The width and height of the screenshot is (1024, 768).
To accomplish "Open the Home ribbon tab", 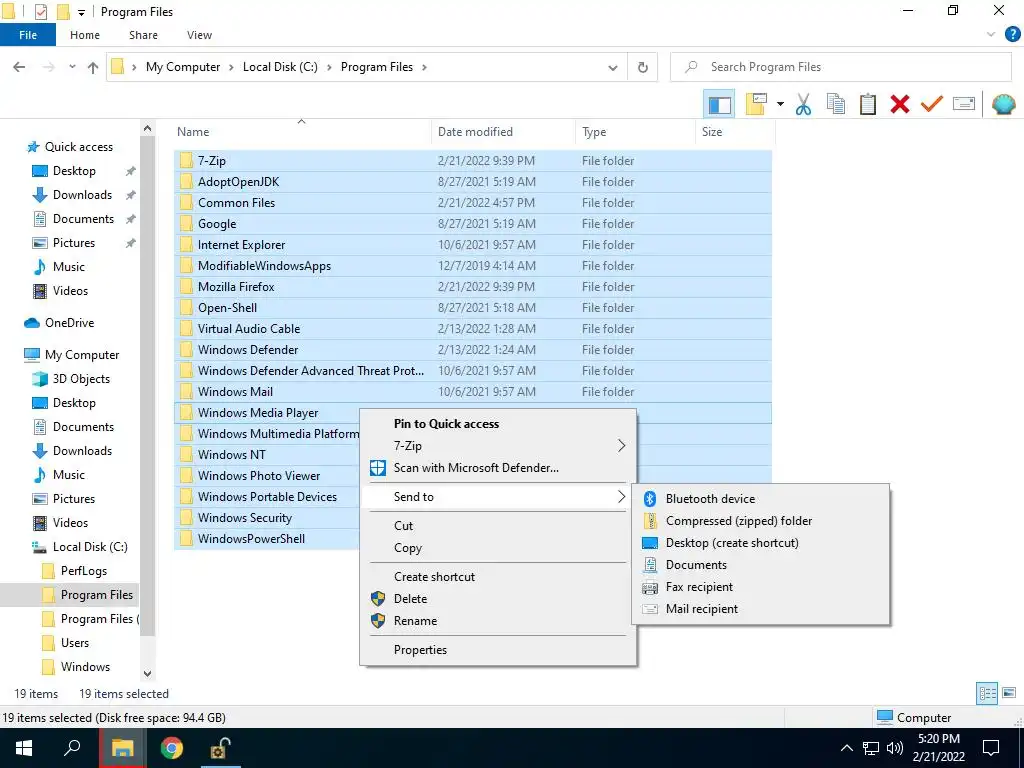I will tap(85, 35).
